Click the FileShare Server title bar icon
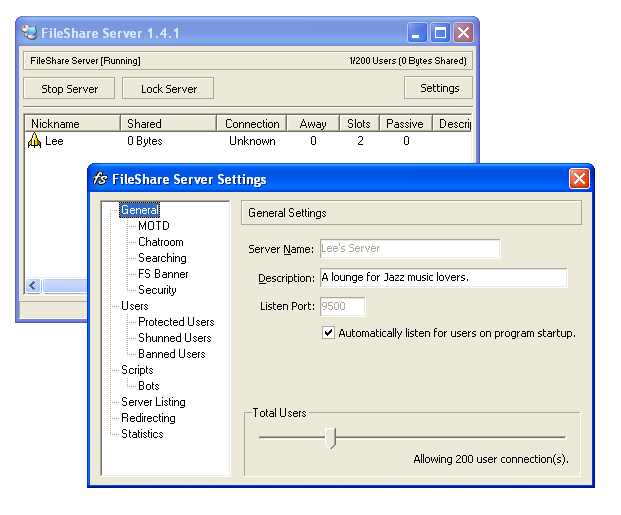Screen dimensions: 621x515 [30, 33]
